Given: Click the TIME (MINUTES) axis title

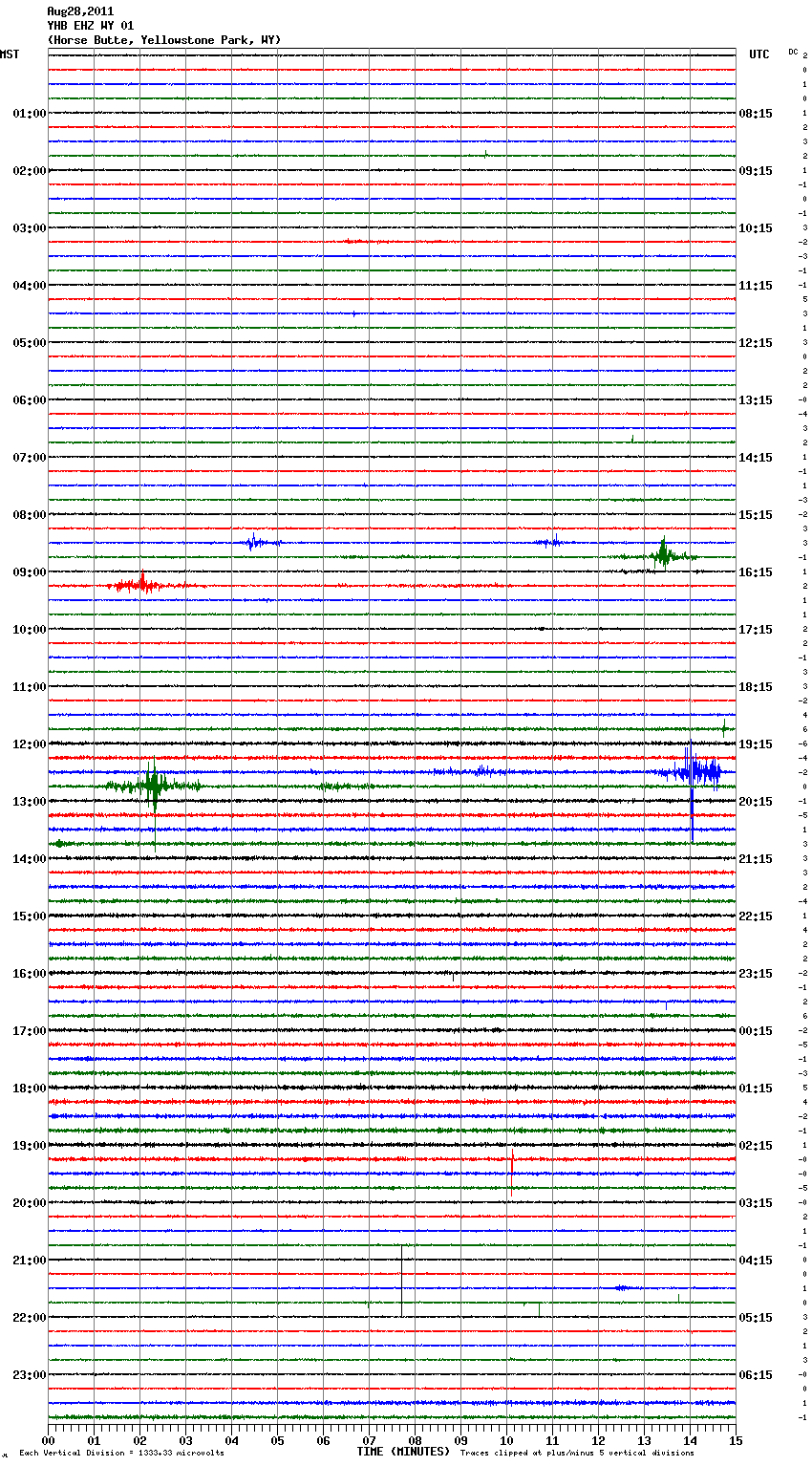Looking at the screenshot, I should 403,1452.
